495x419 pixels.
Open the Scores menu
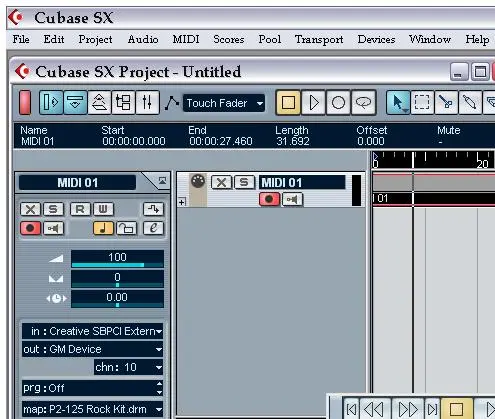click(229, 39)
